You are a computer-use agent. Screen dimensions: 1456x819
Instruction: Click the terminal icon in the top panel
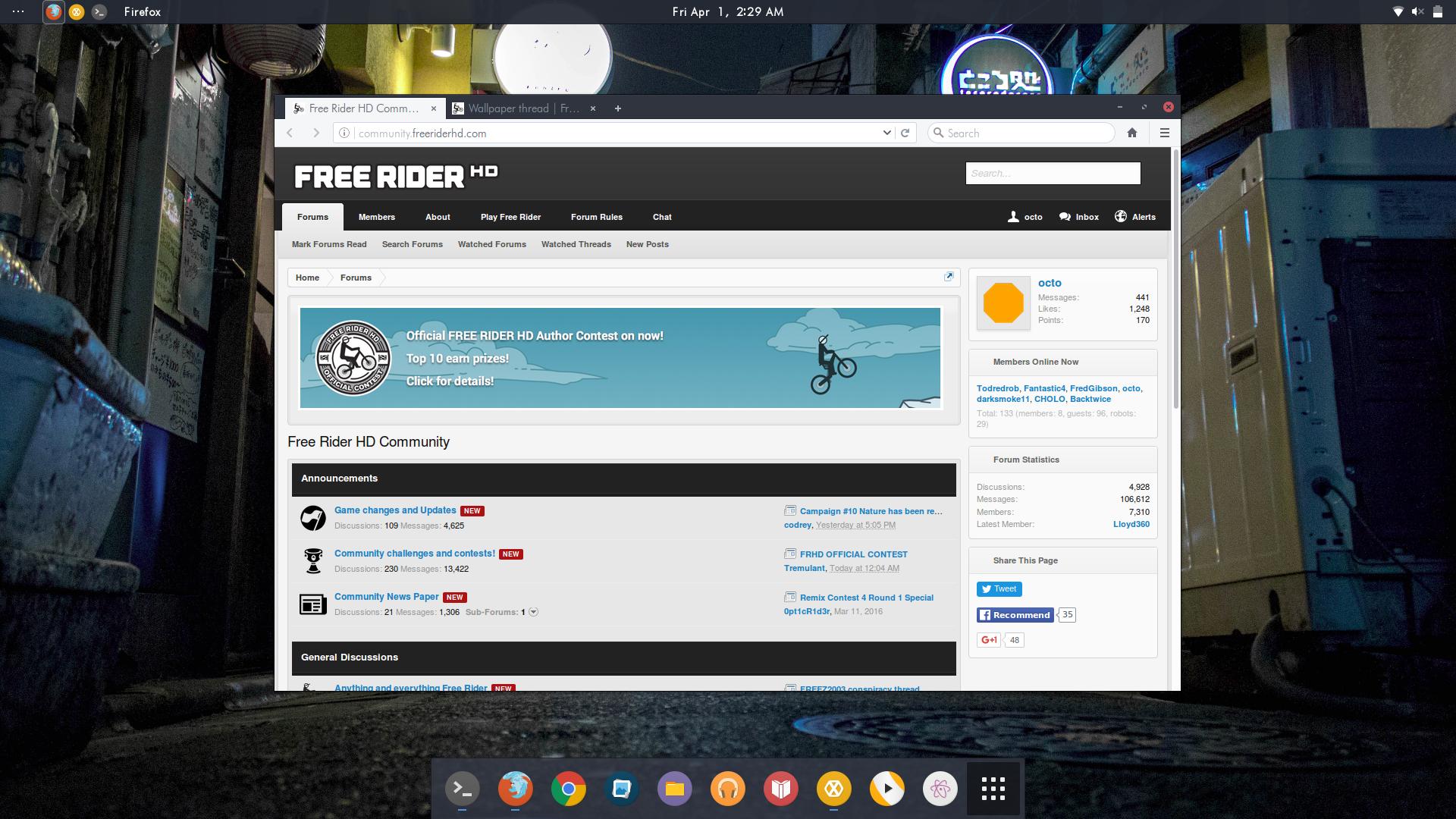99,12
